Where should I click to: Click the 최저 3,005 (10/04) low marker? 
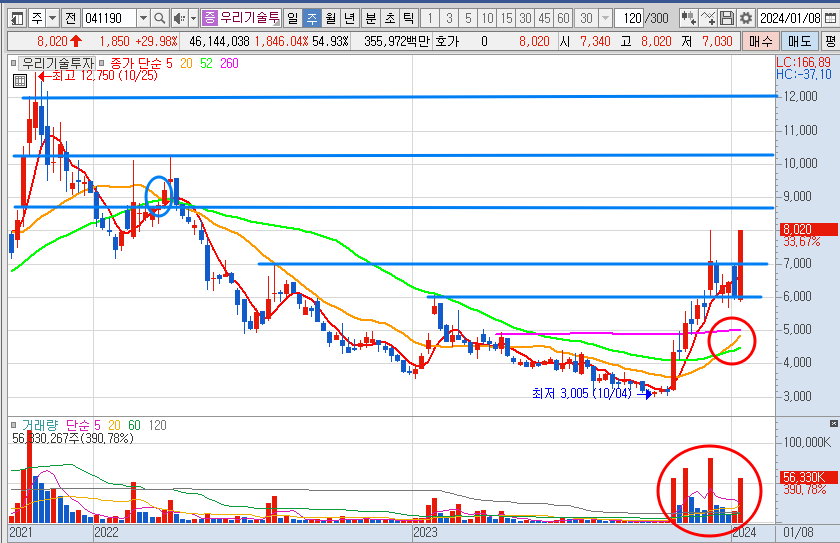[x=591, y=394]
